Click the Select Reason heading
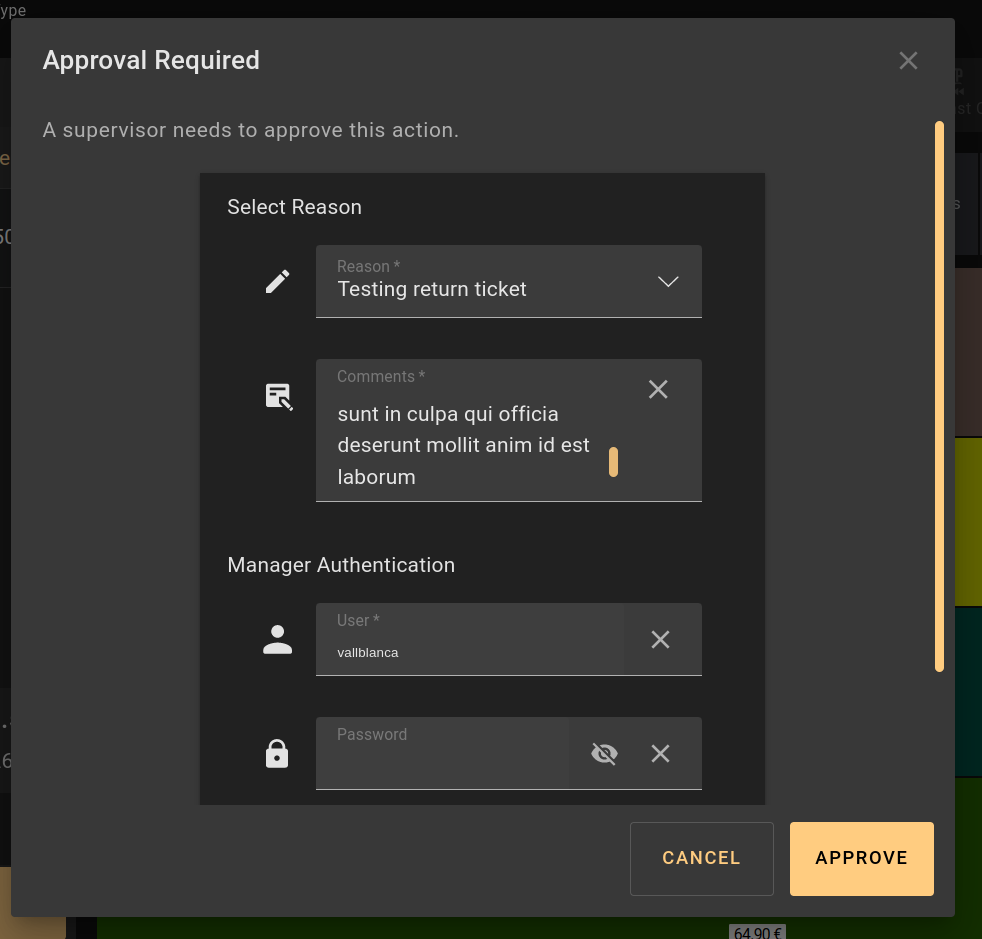This screenshot has height=939, width=982. pos(294,207)
